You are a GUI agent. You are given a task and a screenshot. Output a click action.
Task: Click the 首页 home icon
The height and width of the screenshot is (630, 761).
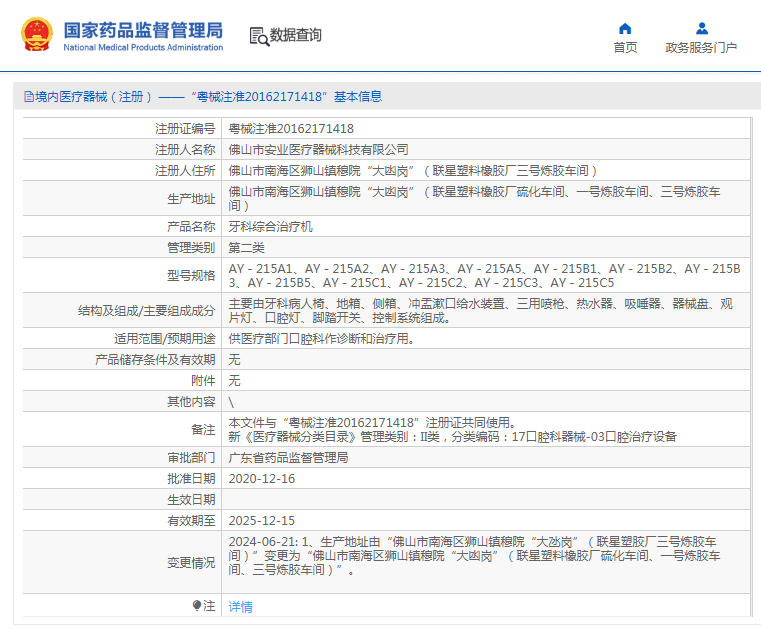pyautogui.click(x=625, y=29)
